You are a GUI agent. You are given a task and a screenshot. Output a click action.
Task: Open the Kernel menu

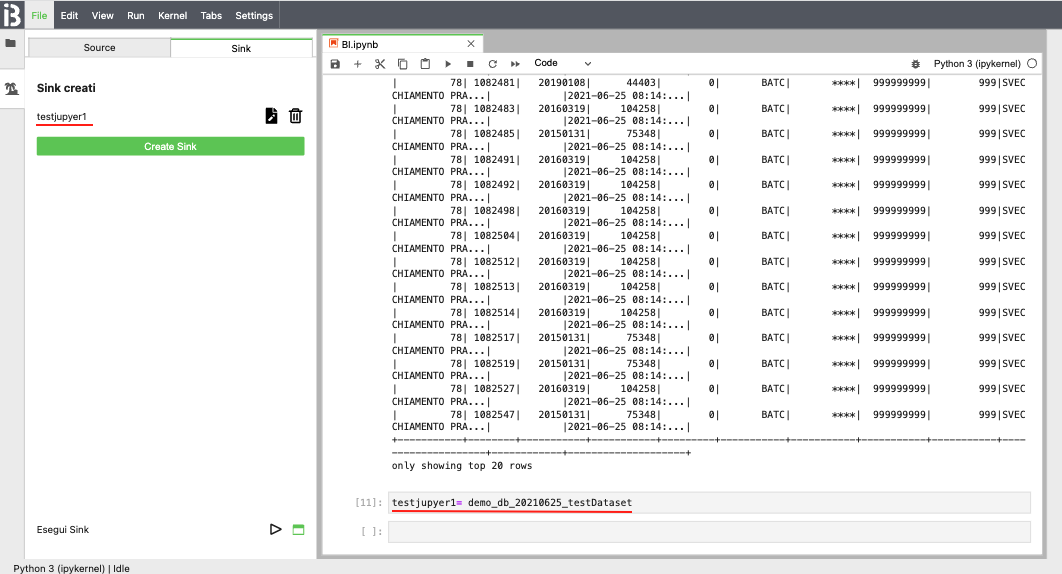tap(172, 15)
